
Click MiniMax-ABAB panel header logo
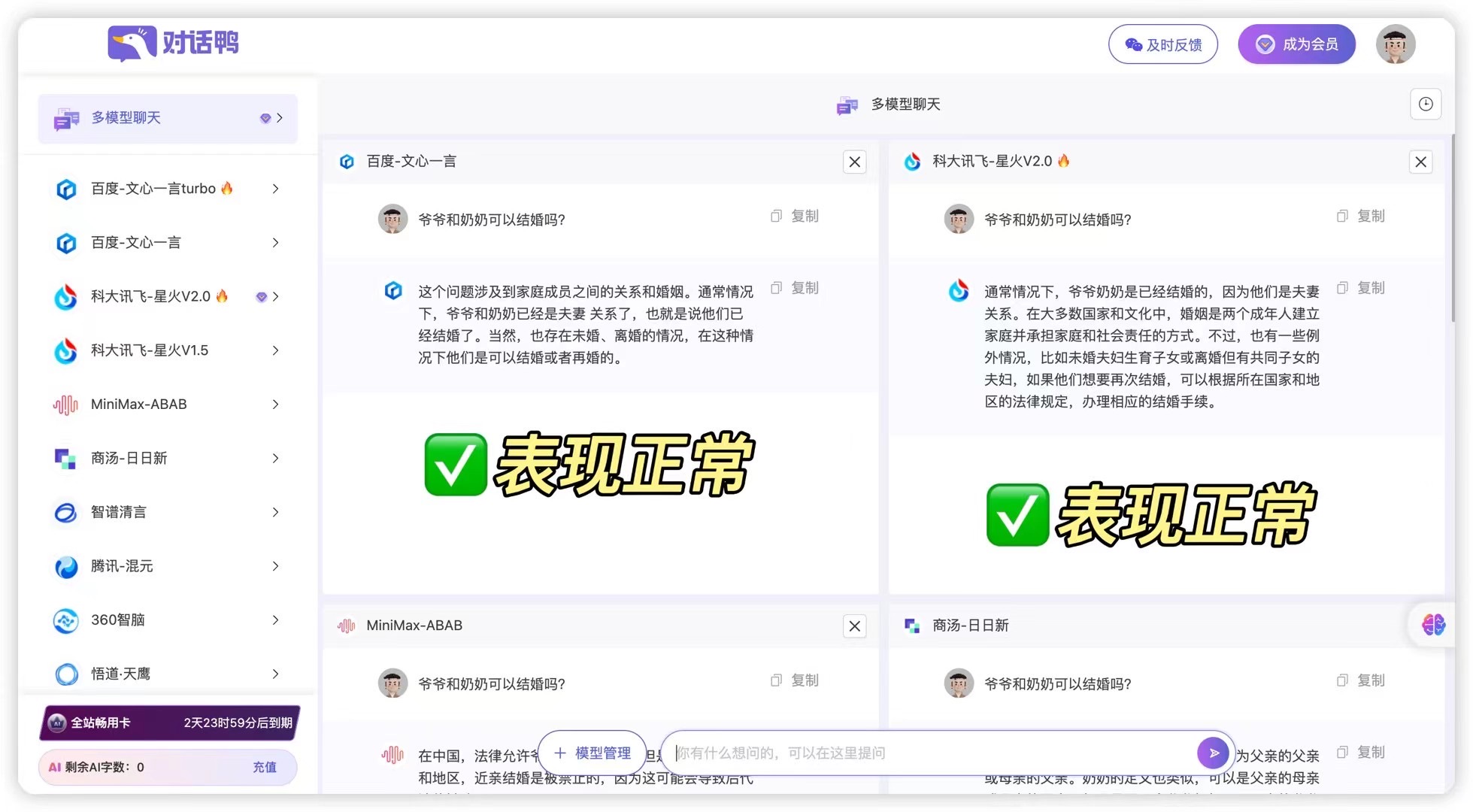pyautogui.click(x=347, y=626)
